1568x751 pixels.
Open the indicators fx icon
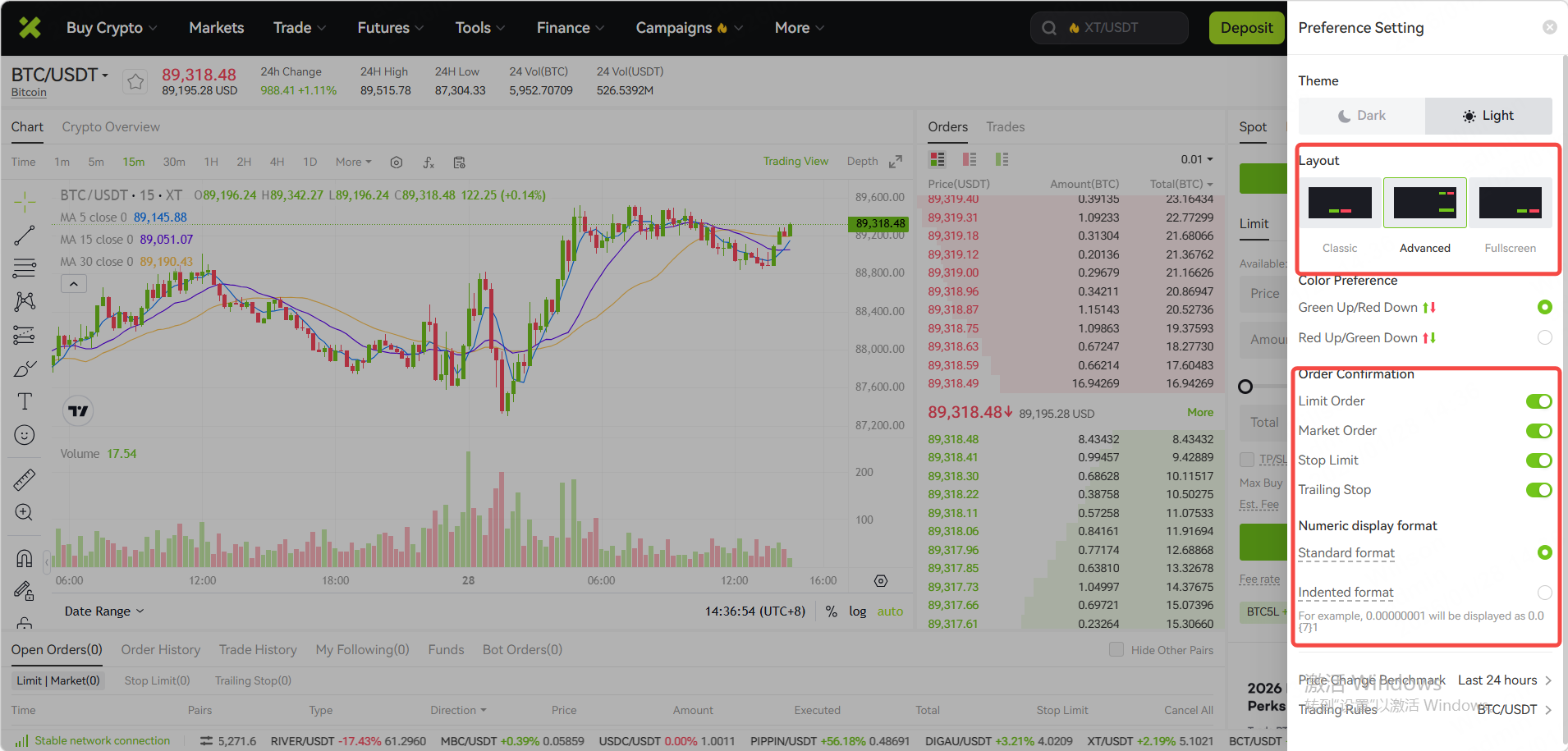pos(428,163)
